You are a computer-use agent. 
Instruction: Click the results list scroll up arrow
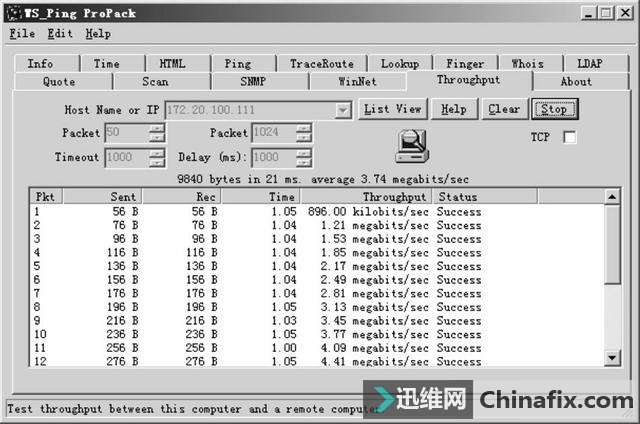[x=612, y=197]
